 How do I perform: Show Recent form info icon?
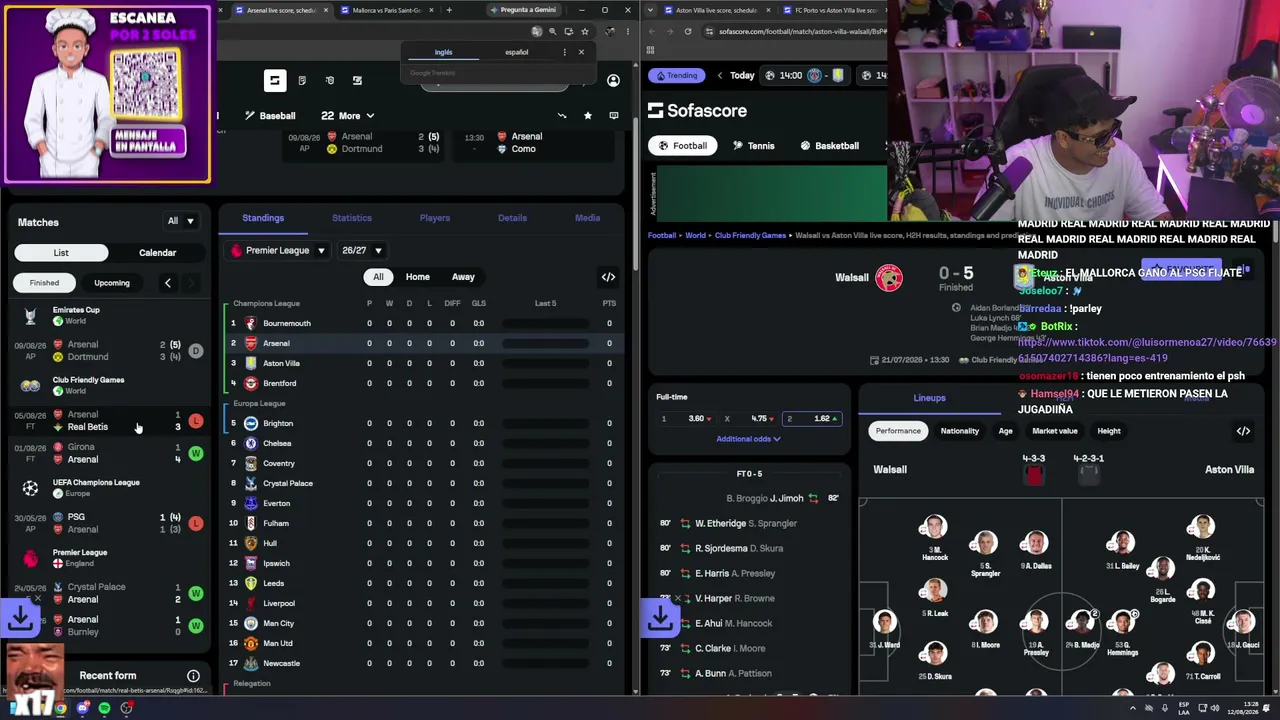pyautogui.click(x=193, y=676)
